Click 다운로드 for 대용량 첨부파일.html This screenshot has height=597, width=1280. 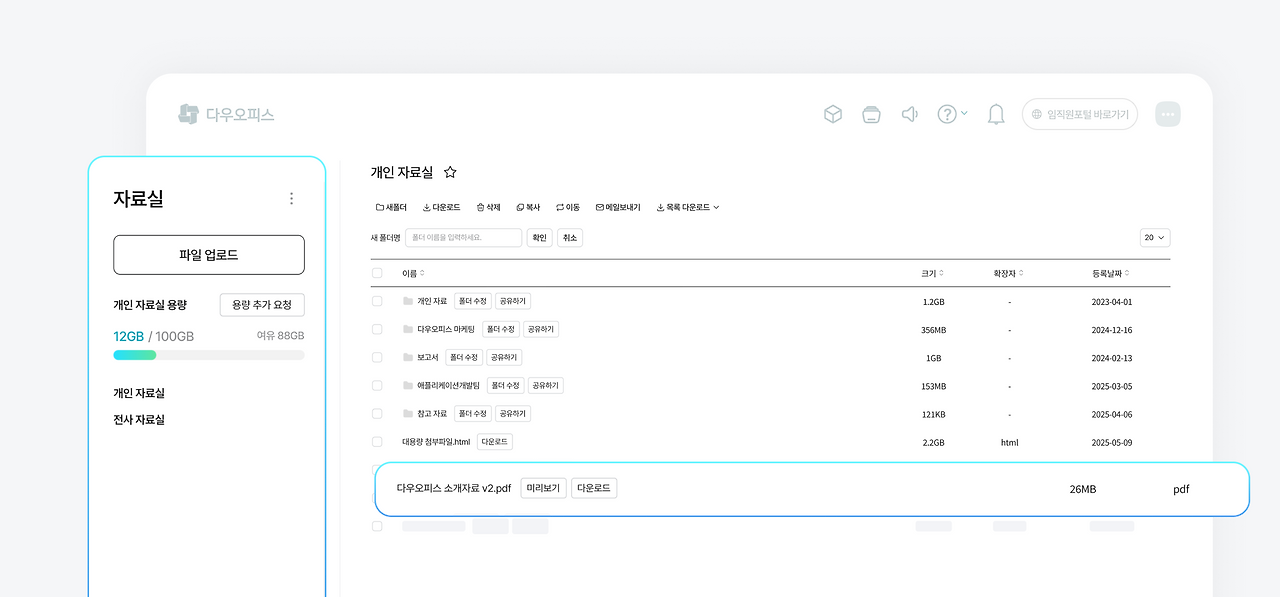[x=495, y=441]
